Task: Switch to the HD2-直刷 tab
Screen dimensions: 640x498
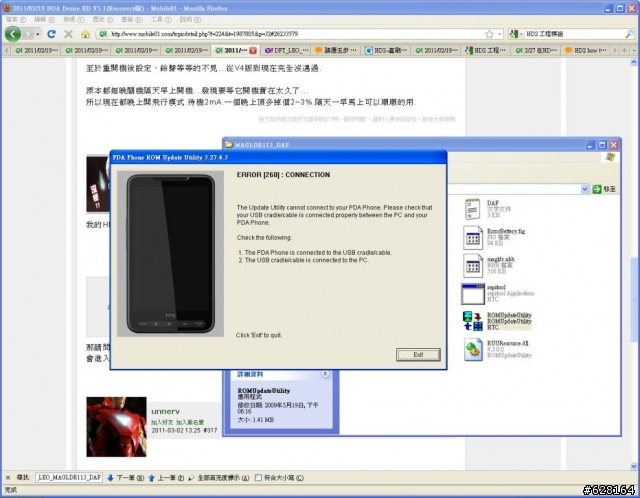Action: point(386,50)
